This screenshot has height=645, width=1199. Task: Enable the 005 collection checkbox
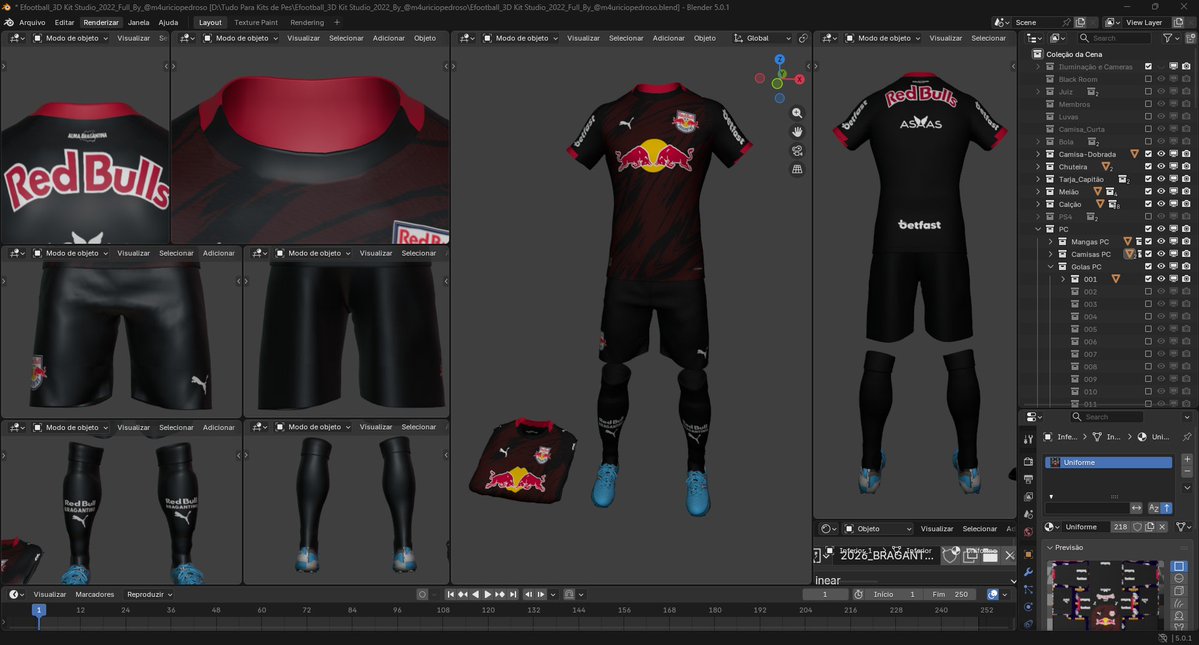pos(1148,329)
